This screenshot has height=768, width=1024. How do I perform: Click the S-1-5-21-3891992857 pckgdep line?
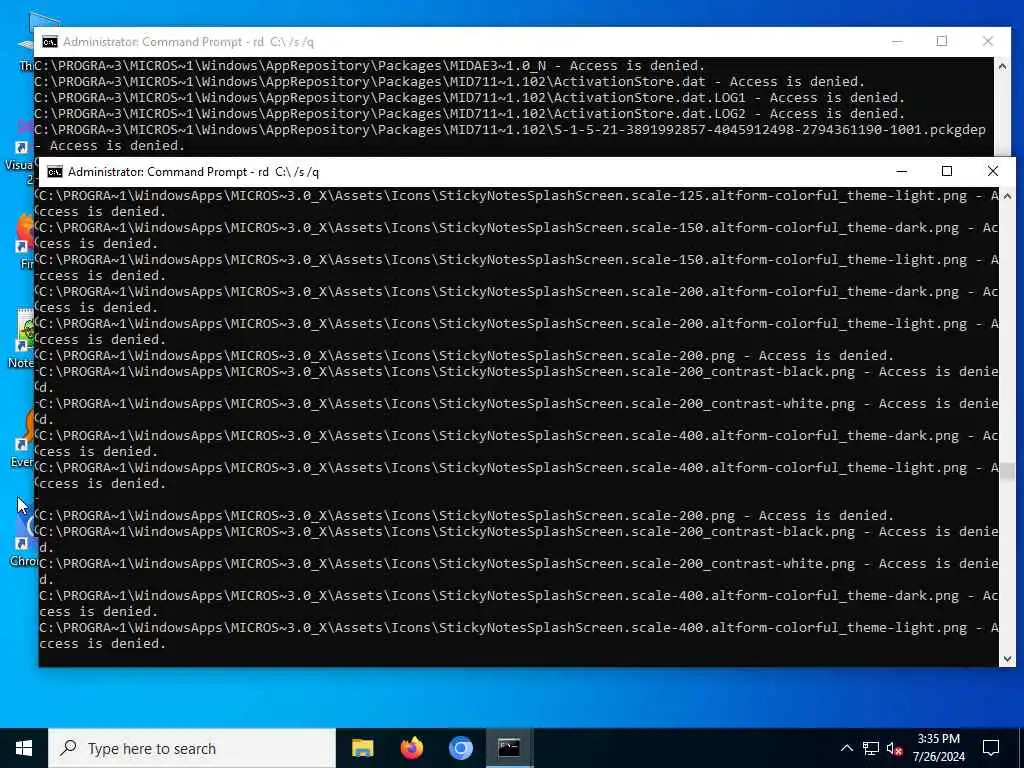coord(510,137)
